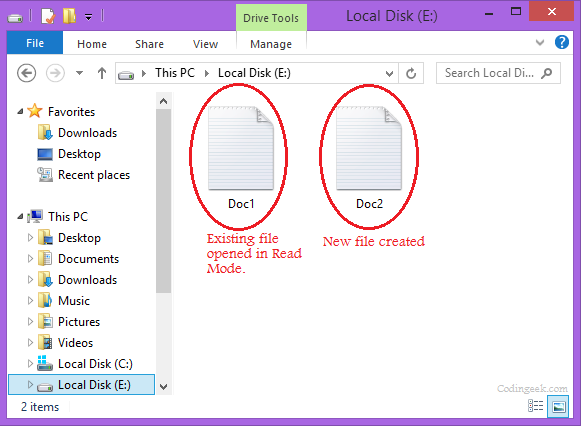This screenshot has width=581, height=426.
Task: Select the large icons view button
Action: [x=558, y=406]
